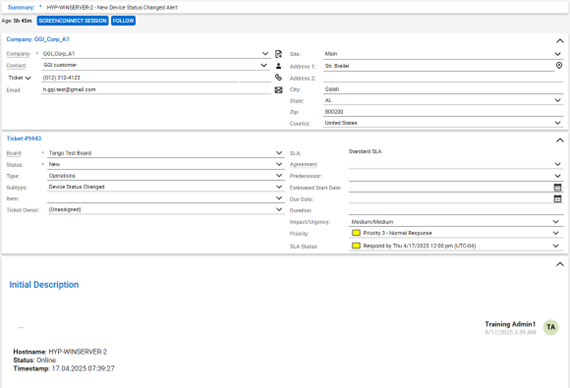The width and height of the screenshot is (570, 388).
Task: Open the Type dropdown
Action: 279,175
